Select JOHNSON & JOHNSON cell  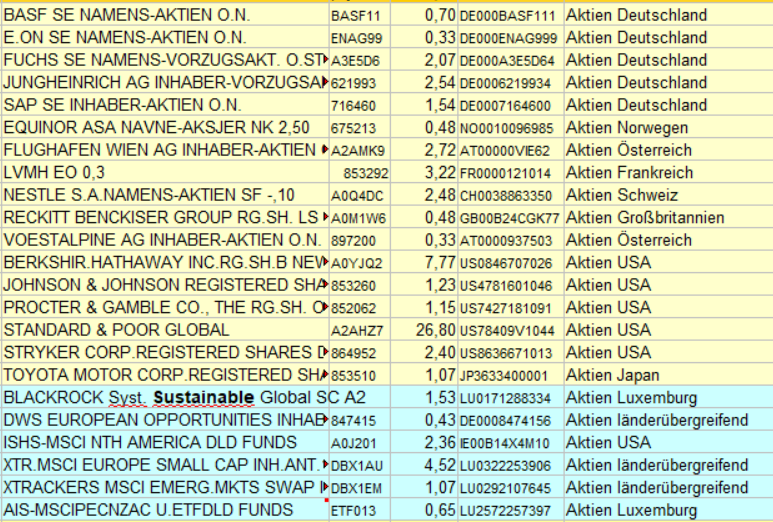pos(165,285)
